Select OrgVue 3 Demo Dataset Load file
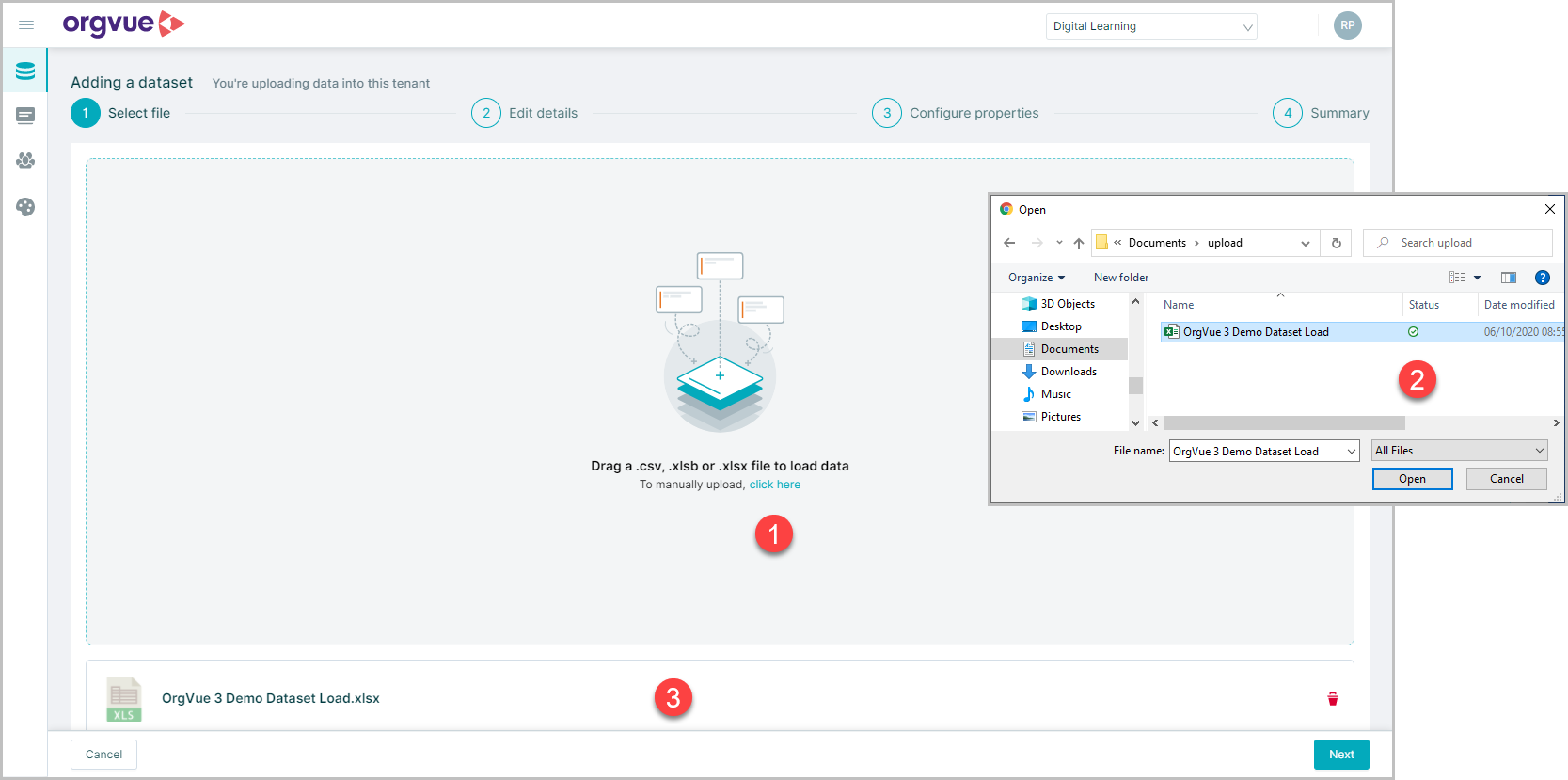Viewport: 1568px width, 780px height. (x=1361, y=332)
